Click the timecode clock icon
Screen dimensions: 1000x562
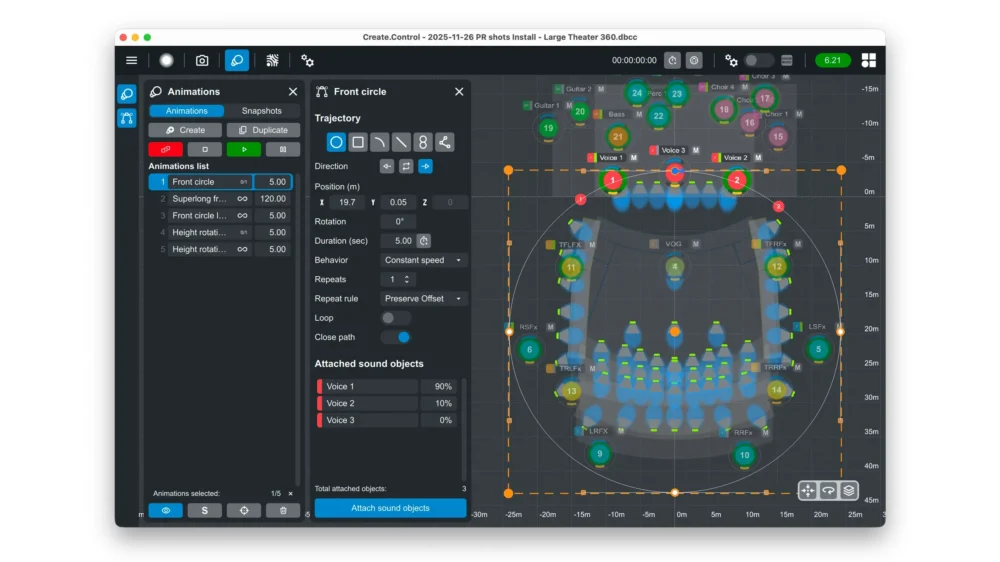click(672, 61)
